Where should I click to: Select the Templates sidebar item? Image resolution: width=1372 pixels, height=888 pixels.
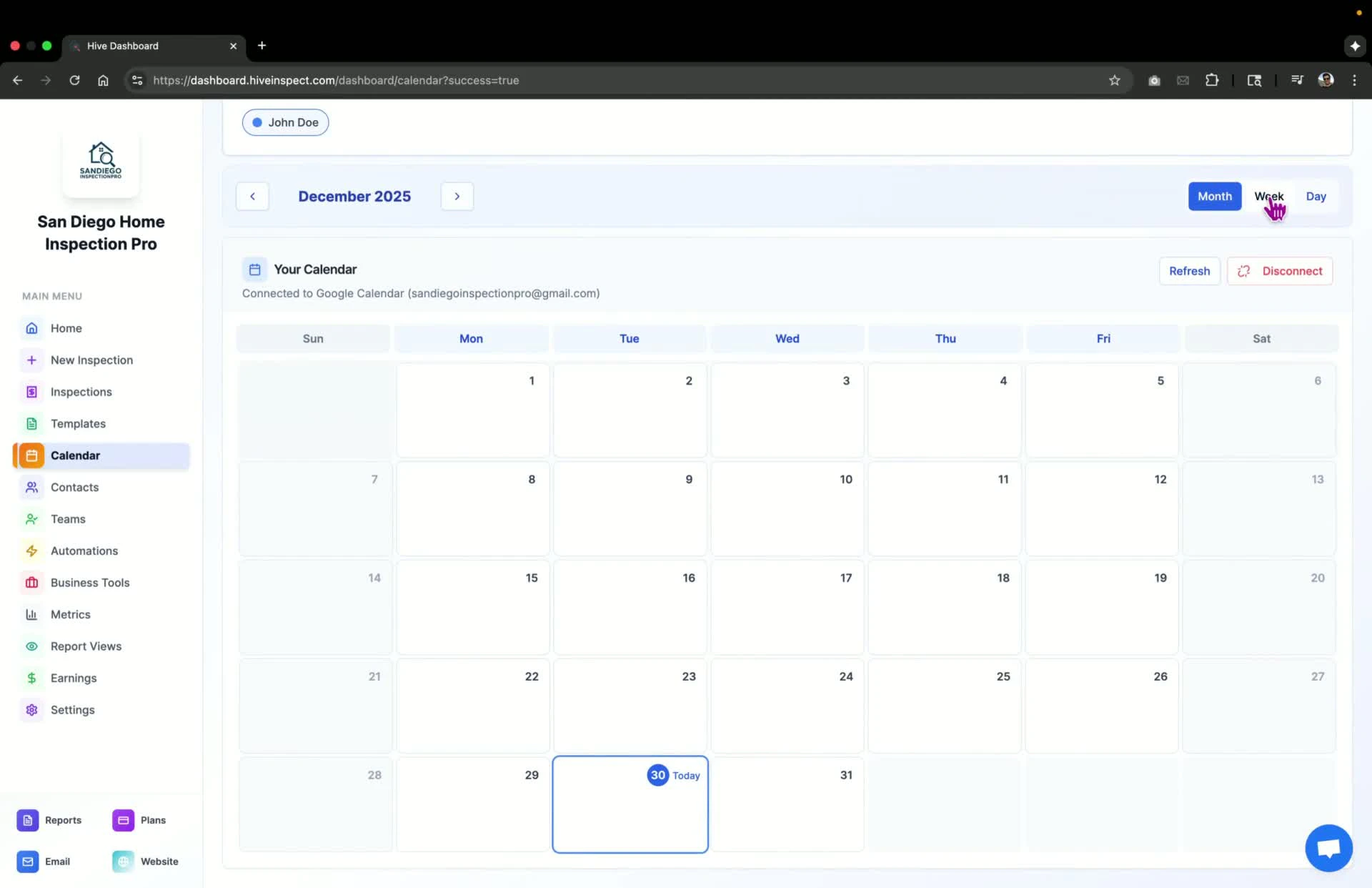coord(78,423)
